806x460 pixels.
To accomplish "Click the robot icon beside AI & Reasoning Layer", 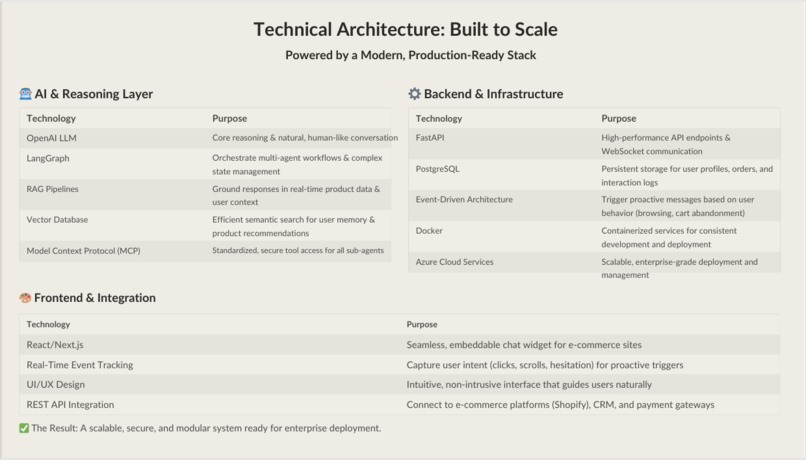I will [25, 94].
